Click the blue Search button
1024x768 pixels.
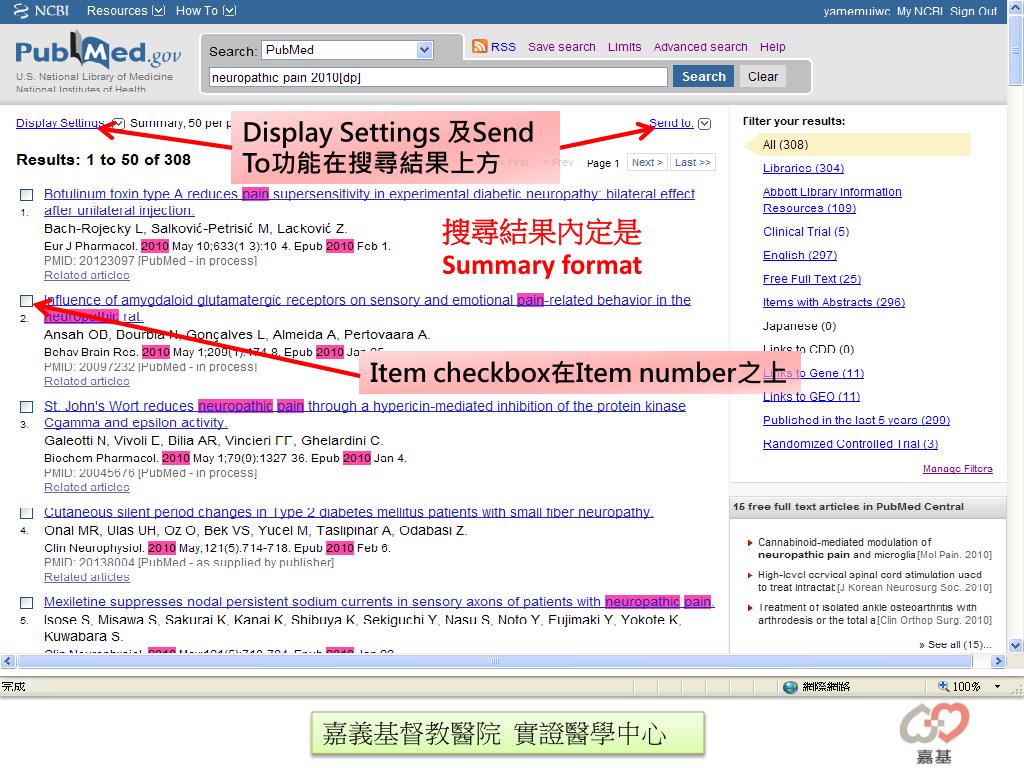coord(703,76)
